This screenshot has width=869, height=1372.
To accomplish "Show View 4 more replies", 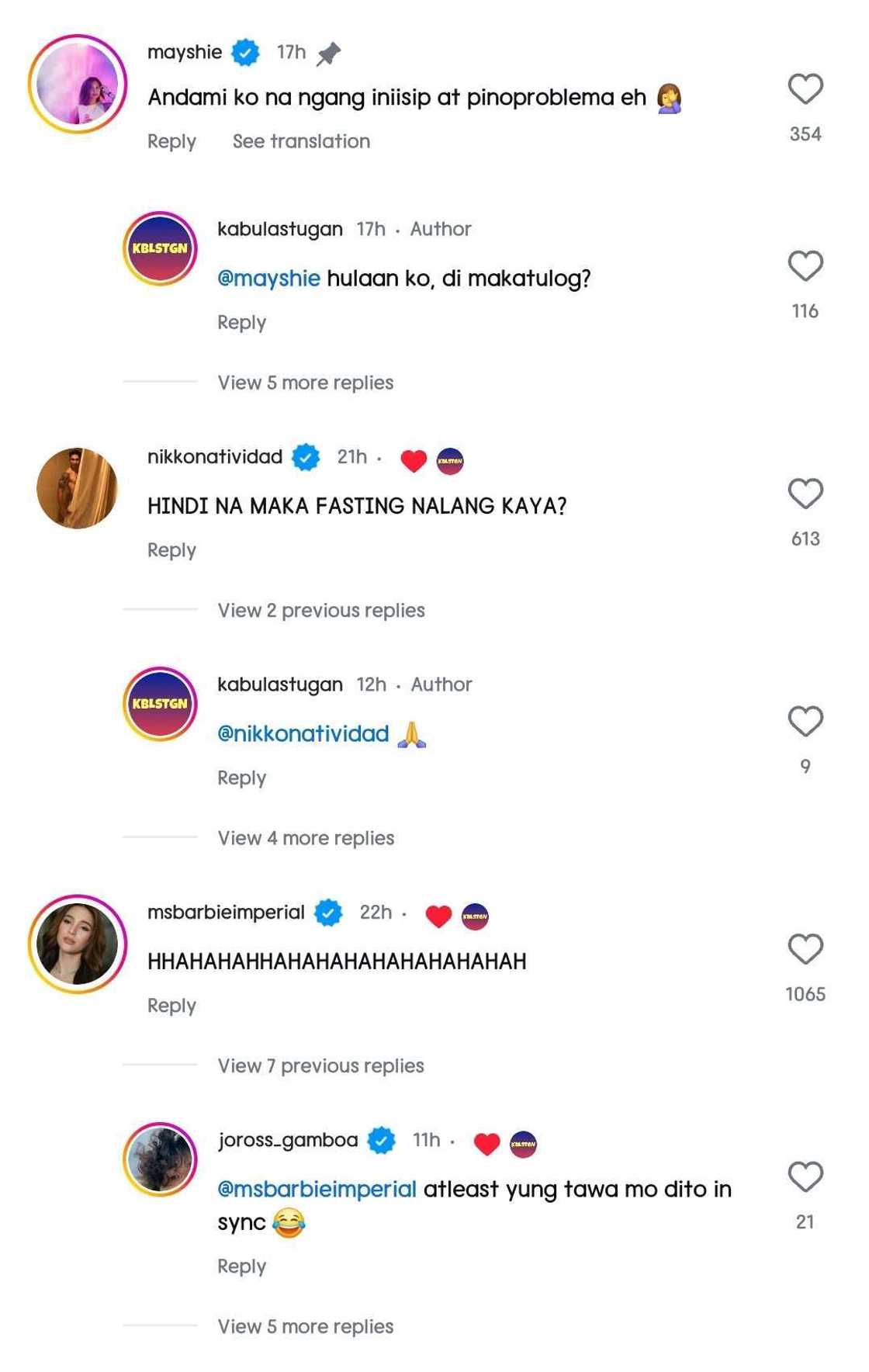I will (x=306, y=838).
